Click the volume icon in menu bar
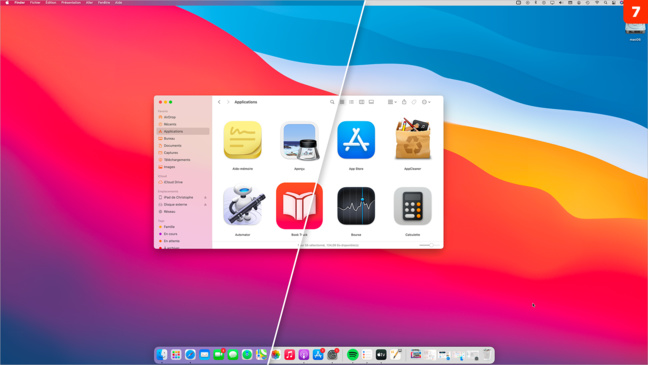This screenshot has height=365, width=648. [x=561, y=2]
